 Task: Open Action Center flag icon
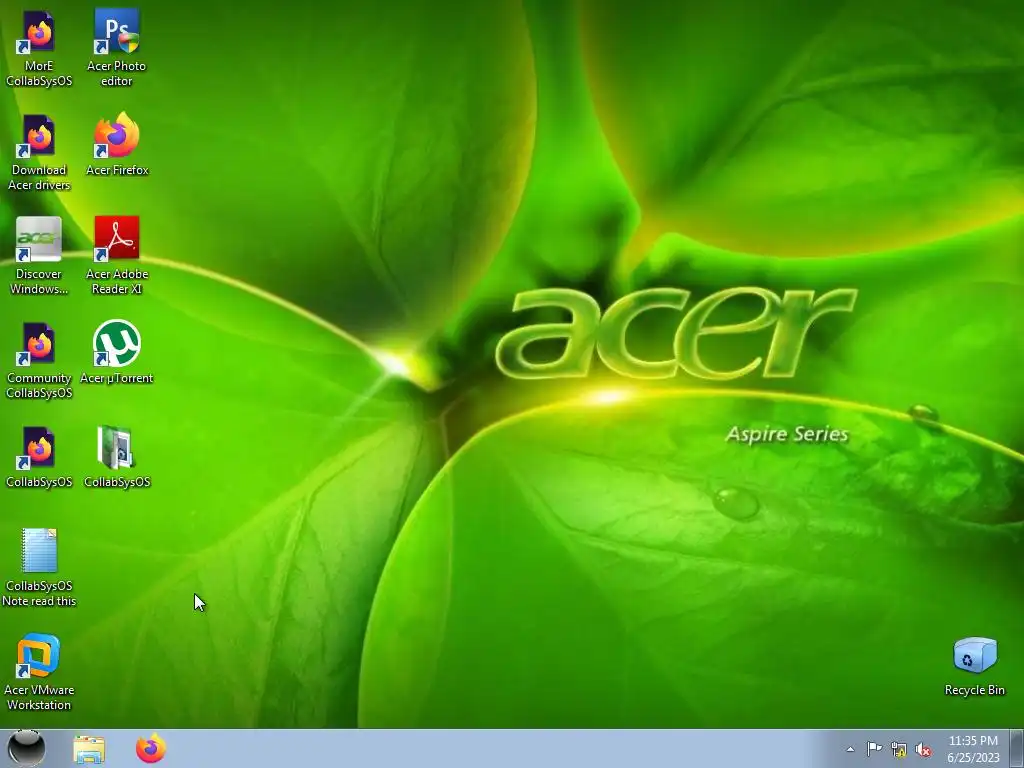click(x=874, y=749)
